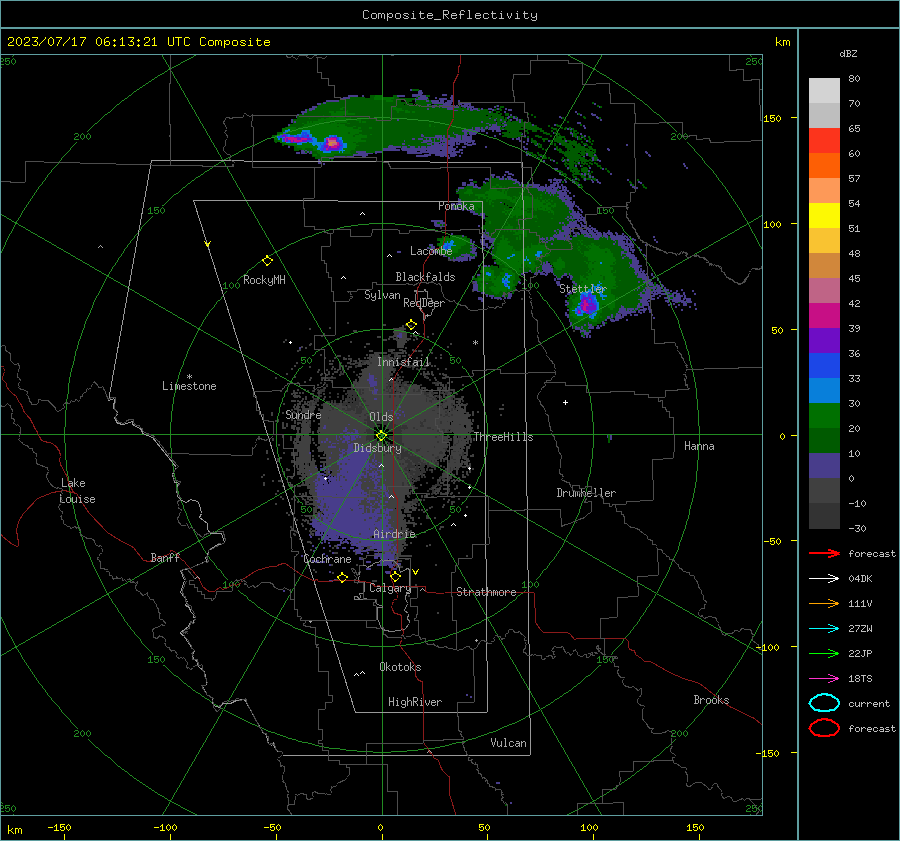Viewport: 900px width, 841px height.
Task: Pick the bright yellow 51-54 dBZ swatch
Action: pos(824,216)
